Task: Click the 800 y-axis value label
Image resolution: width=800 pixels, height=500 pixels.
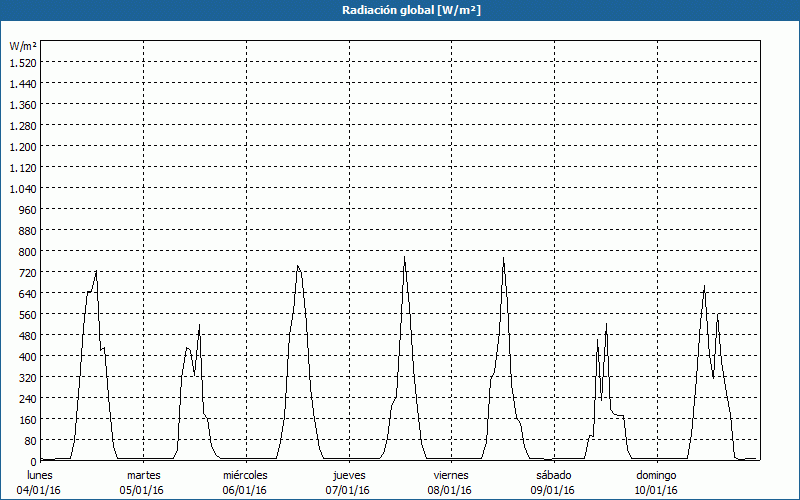Action: click(x=27, y=251)
